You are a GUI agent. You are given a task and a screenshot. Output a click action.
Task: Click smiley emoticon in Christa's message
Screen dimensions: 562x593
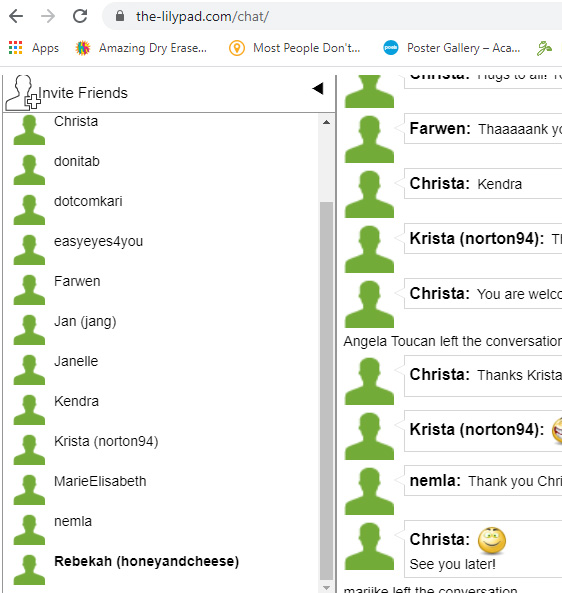(x=492, y=540)
